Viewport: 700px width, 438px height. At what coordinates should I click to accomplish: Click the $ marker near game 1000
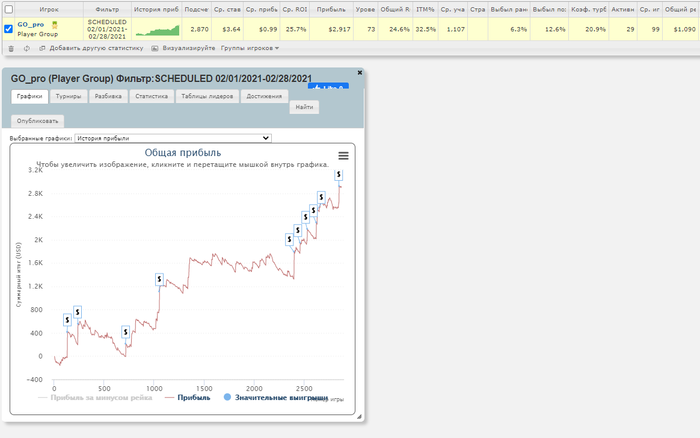point(159,279)
